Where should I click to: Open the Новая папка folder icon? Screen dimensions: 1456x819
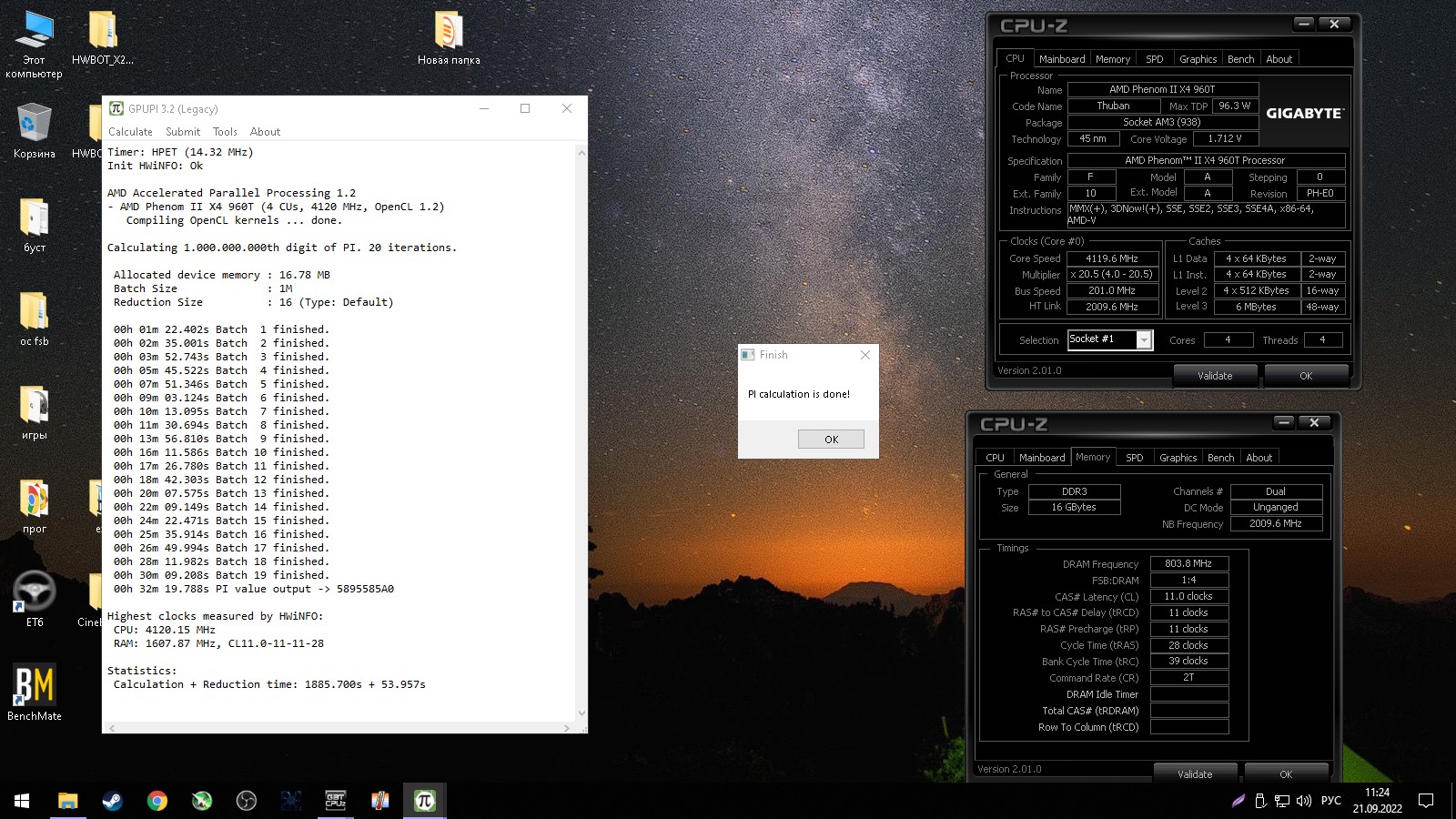(449, 39)
